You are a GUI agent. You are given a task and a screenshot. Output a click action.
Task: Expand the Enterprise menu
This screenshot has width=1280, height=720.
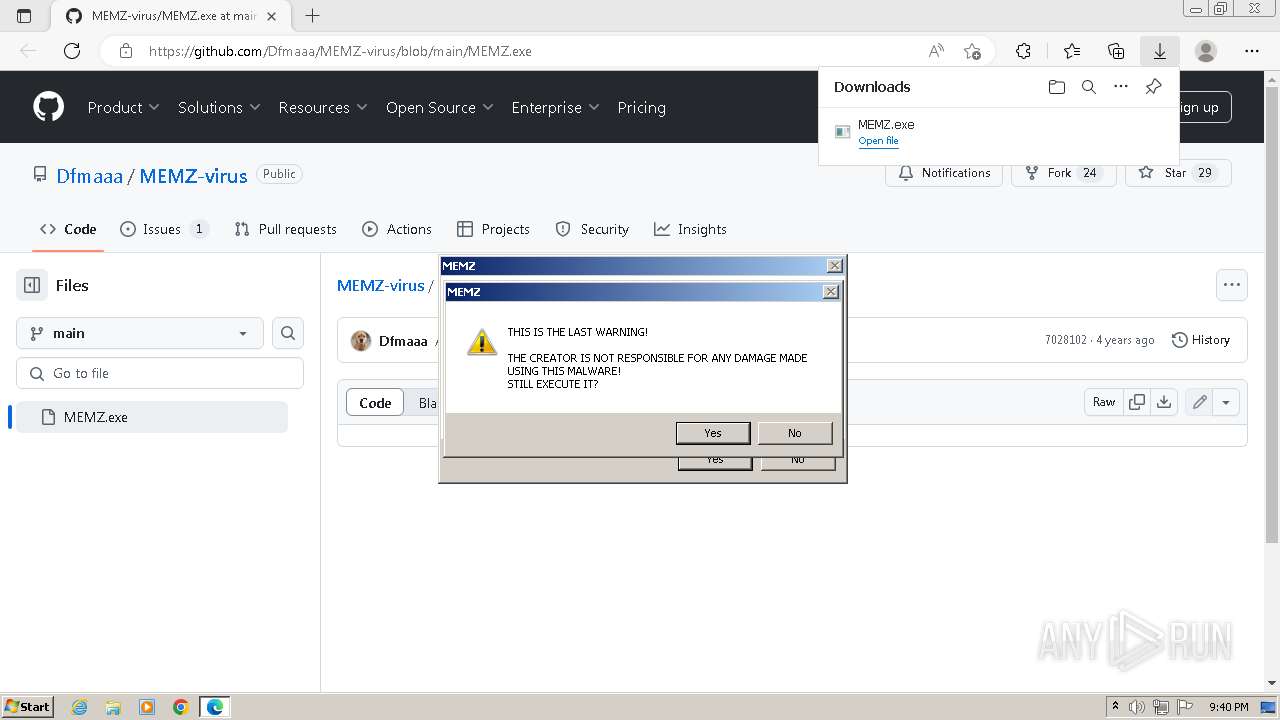pyautogui.click(x=555, y=107)
